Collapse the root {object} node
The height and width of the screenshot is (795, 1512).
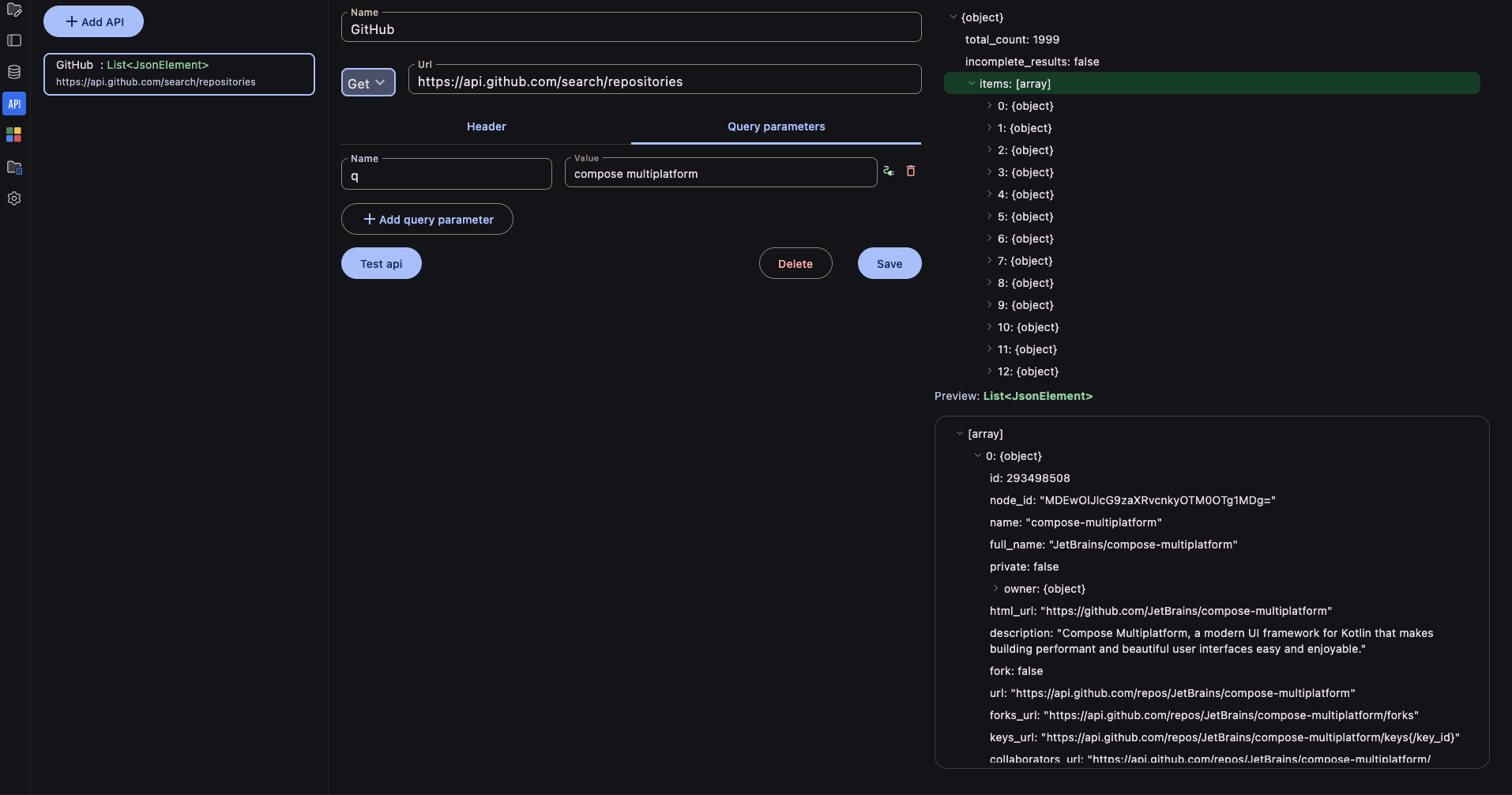pyautogui.click(x=953, y=17)
